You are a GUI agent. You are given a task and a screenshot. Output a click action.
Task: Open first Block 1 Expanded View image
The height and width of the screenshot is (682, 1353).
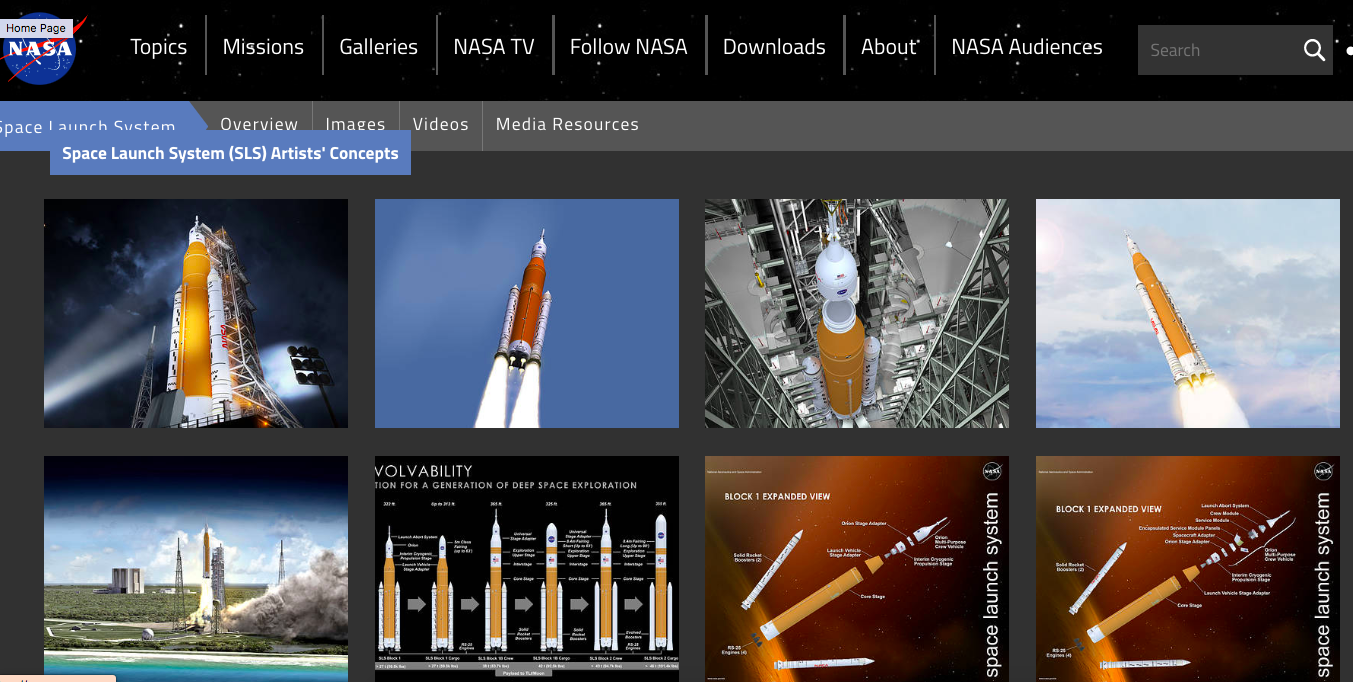pyautogui.click(x=857, y=569)
